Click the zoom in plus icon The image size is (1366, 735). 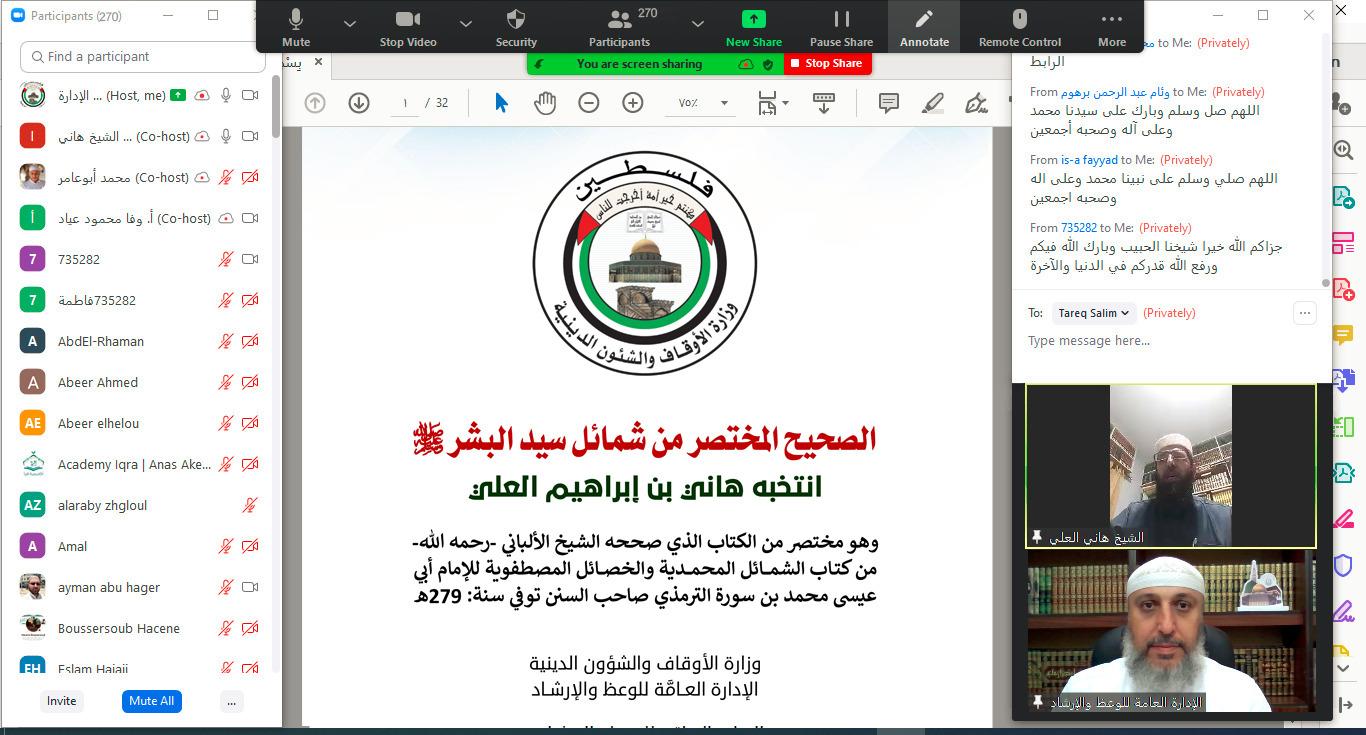click(632, 103)
